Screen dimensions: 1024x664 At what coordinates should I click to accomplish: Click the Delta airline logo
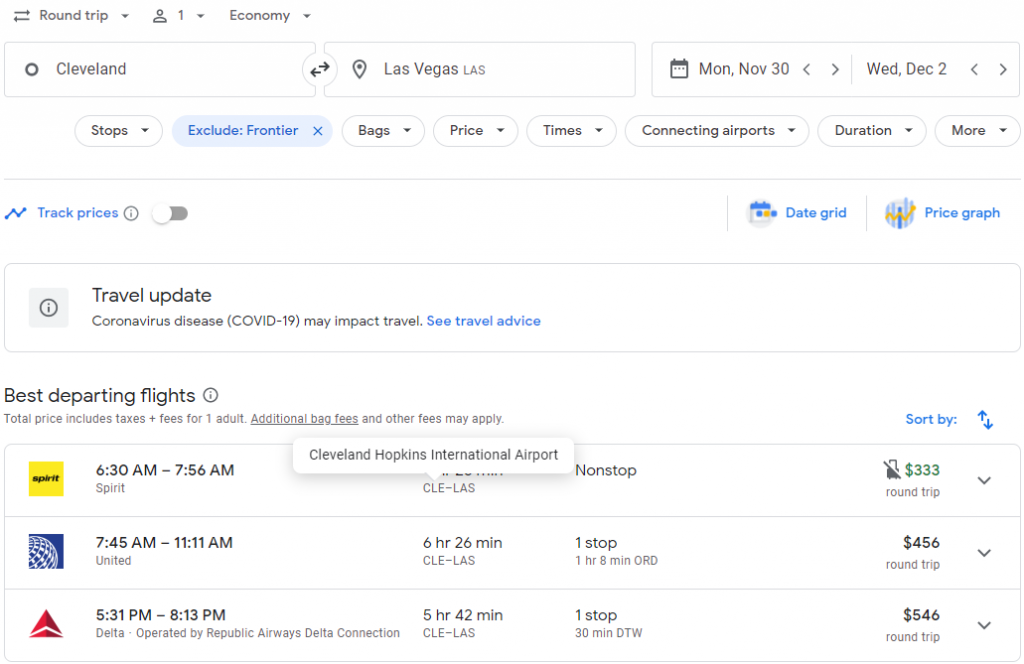click(x=46, y=624)
